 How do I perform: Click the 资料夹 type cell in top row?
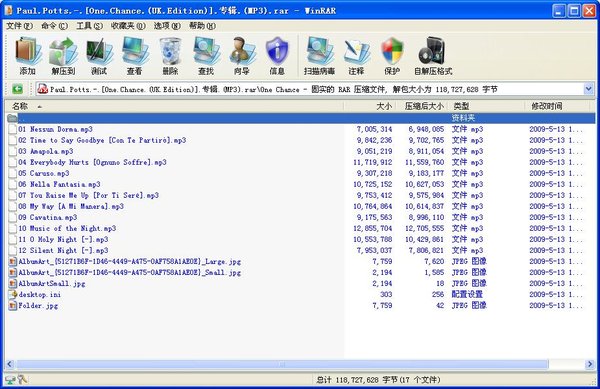point(463,118)
